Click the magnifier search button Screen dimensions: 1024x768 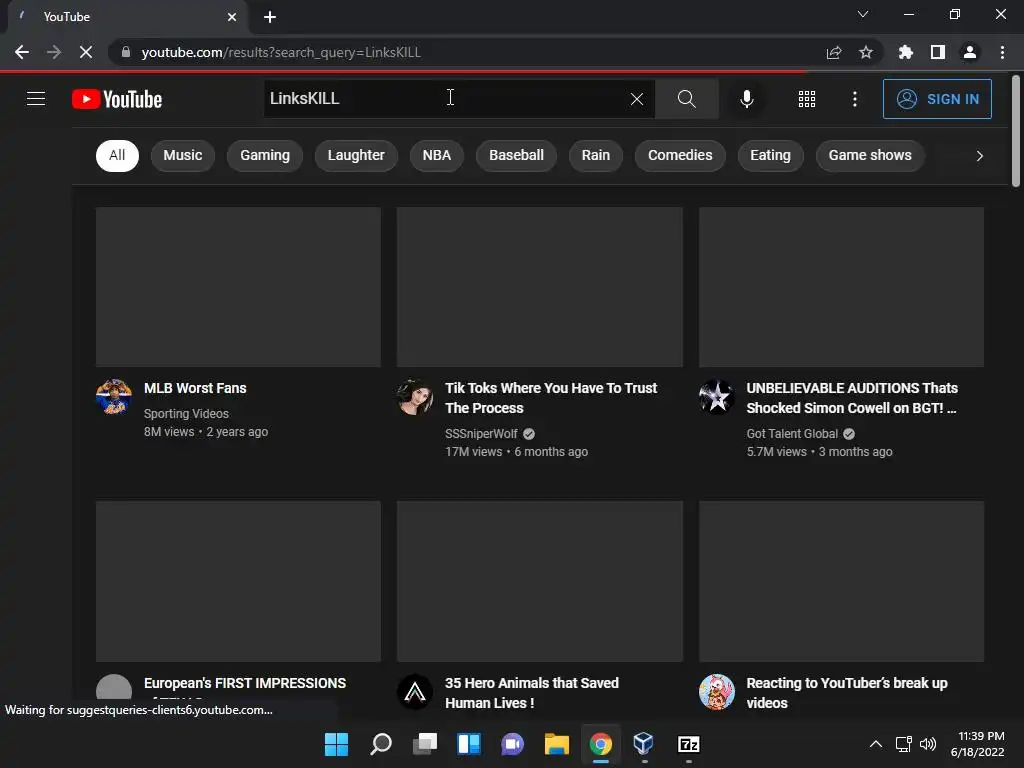(686, 99)
